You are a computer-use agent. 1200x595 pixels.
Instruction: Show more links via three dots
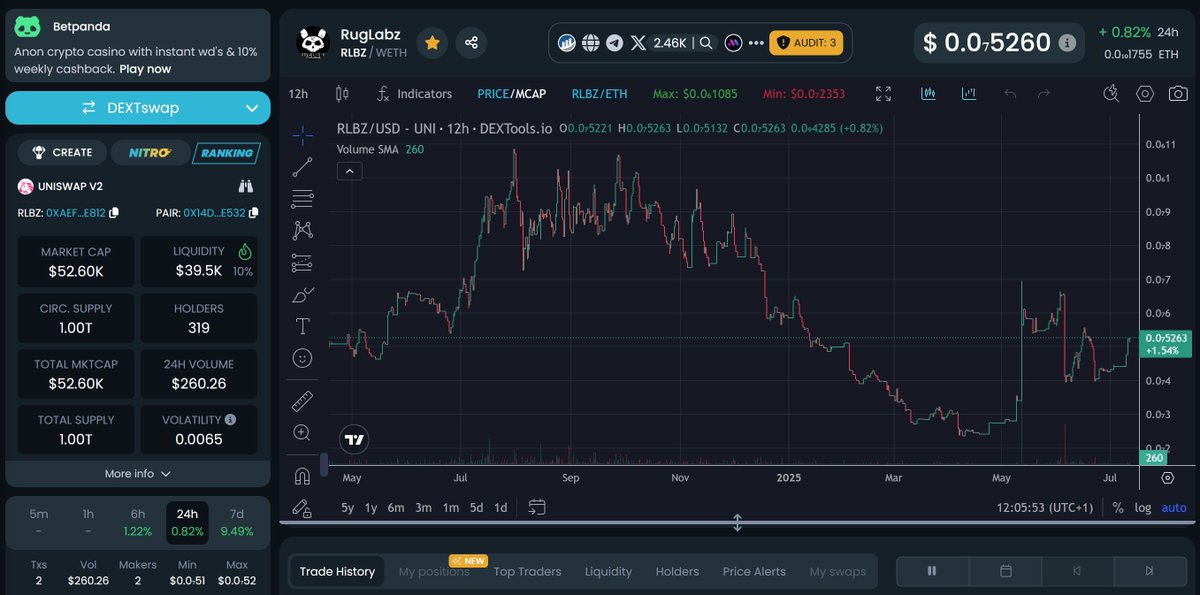point(755,43)
